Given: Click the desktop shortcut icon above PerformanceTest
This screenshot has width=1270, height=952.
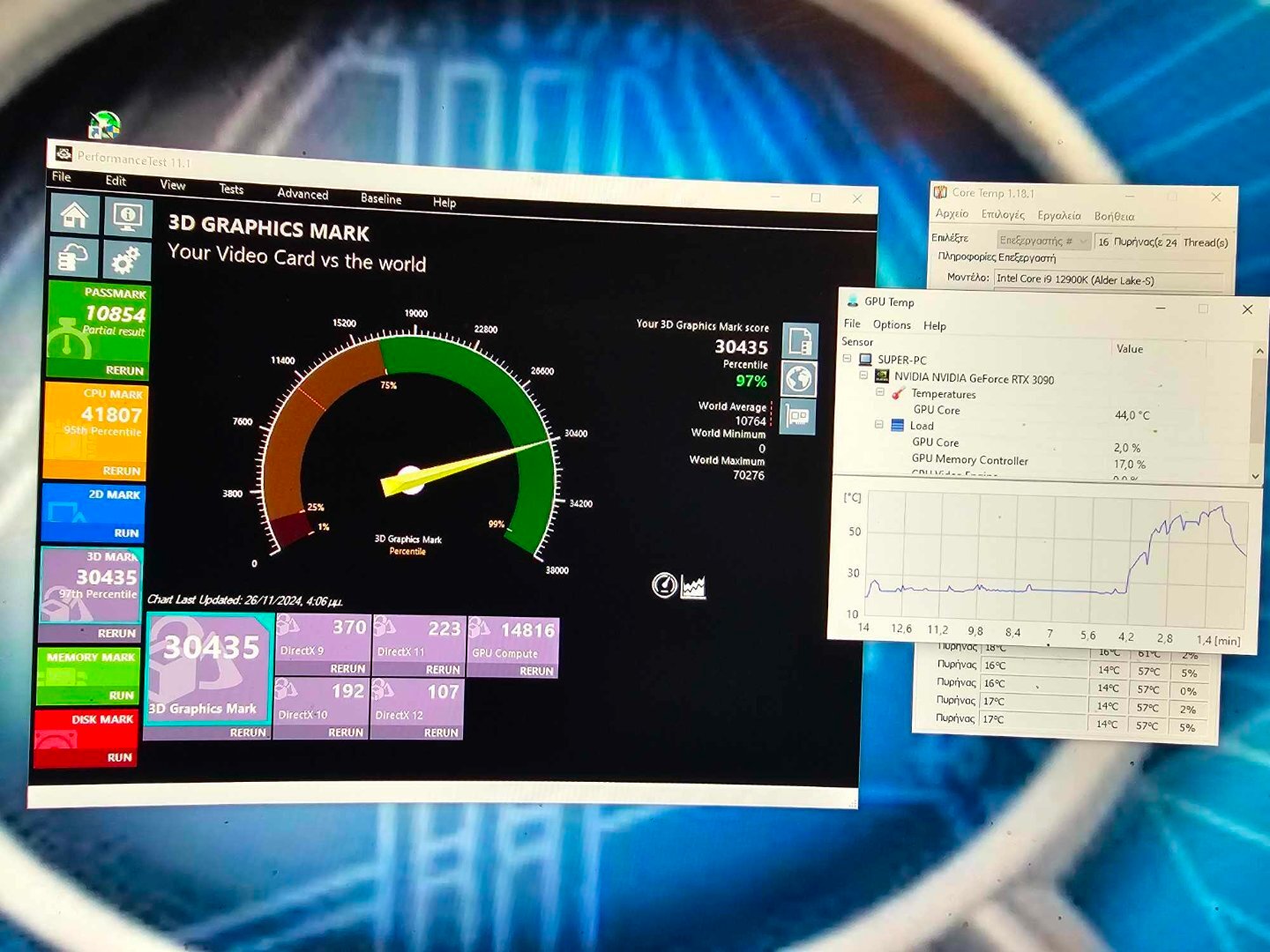Looking at the screenshot, I should (x=104, y=125).
